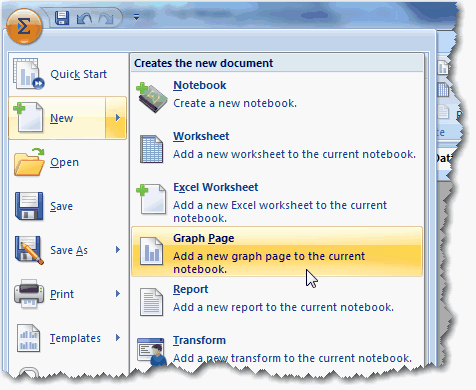476x390 pixels.
Task: Expand the Templates submenu arrow
Action: [118, 338]
